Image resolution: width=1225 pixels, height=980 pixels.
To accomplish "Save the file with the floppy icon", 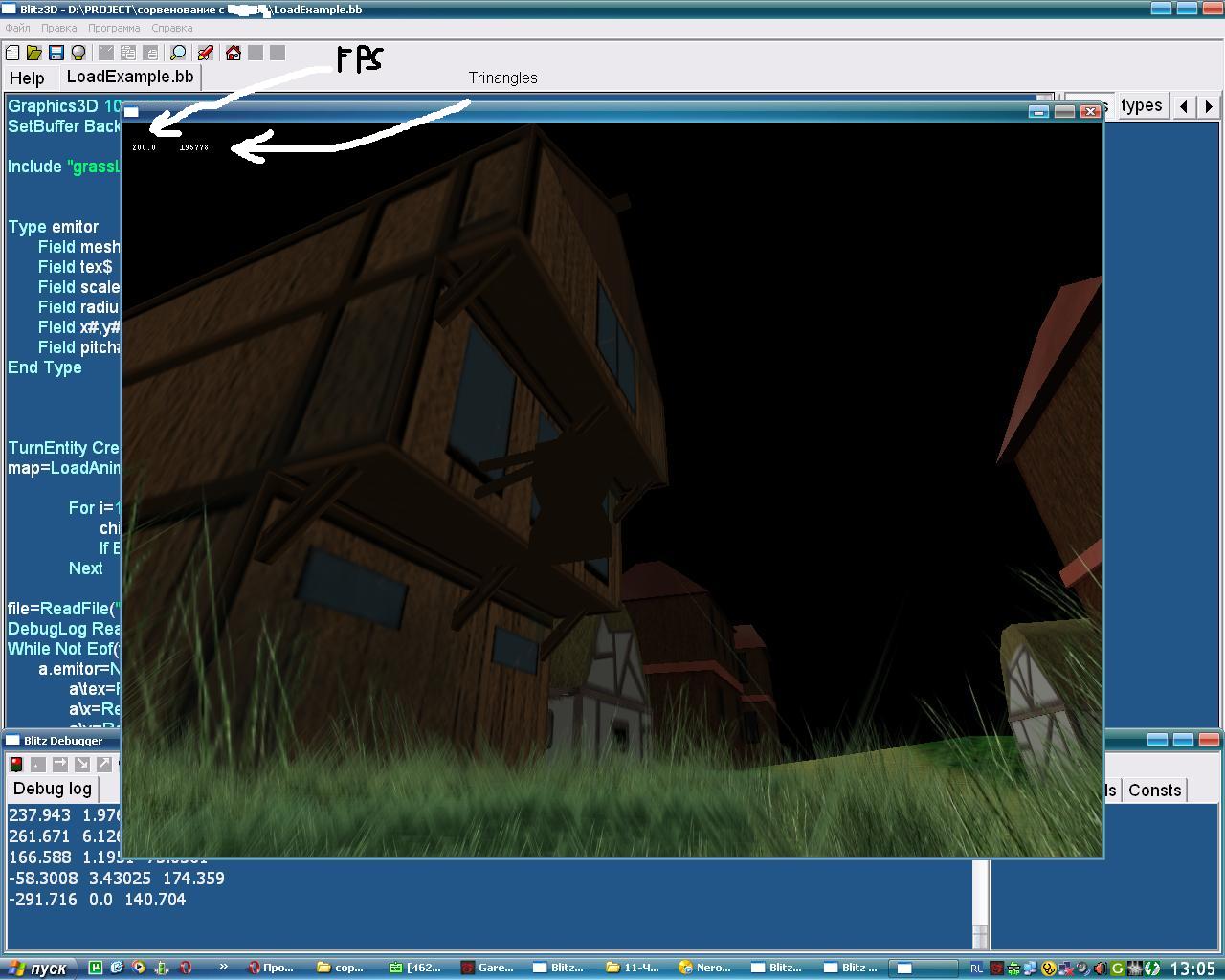I will (56, 53).
